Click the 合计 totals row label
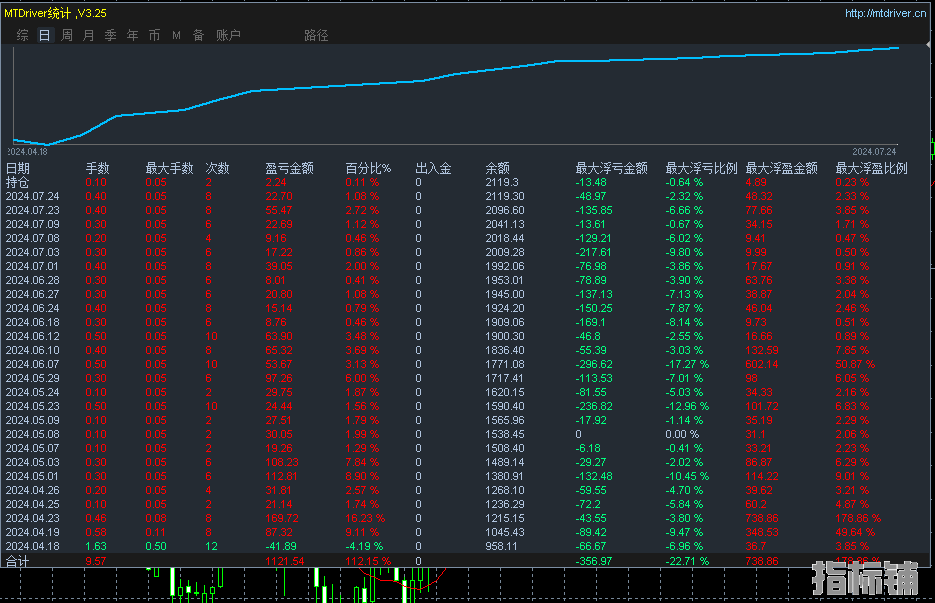The height and width of the screenshot is (603, 935). pos(18,562)
